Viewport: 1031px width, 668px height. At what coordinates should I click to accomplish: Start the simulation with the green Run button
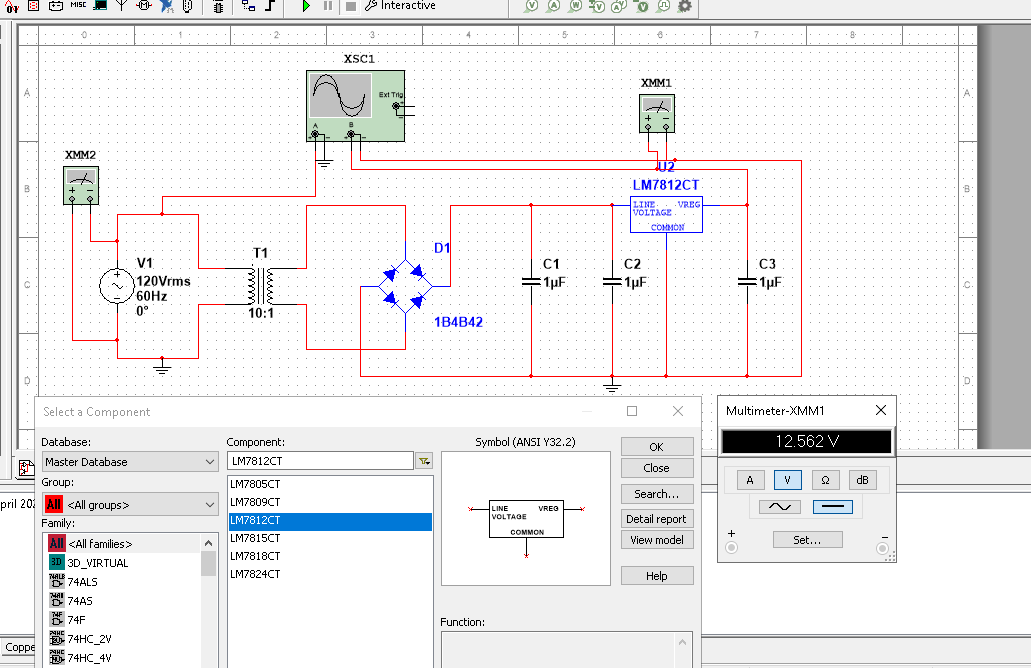point(306,6)
